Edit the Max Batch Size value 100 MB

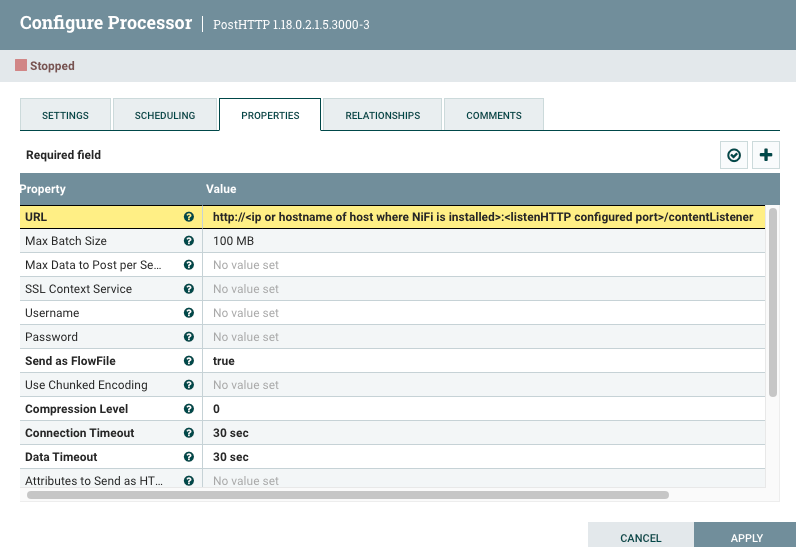pos(484,241)
